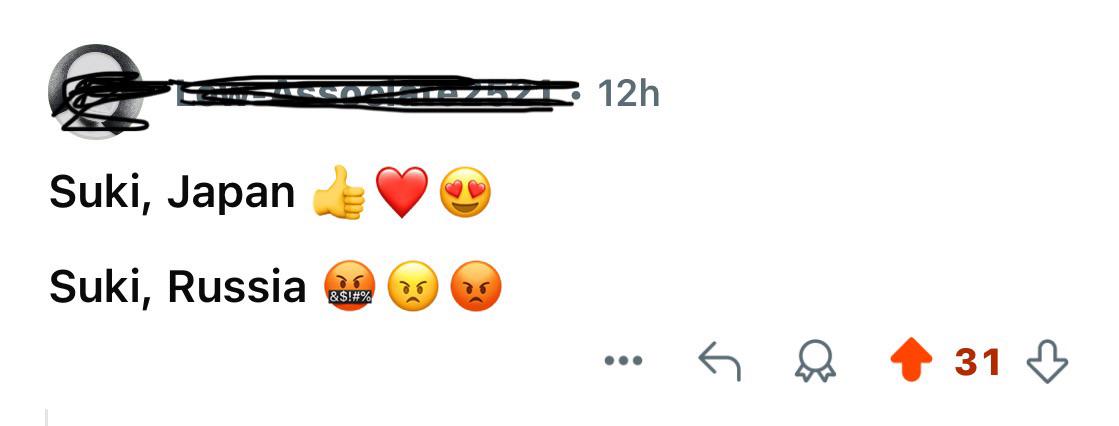Select the 'Suki, Russia' comment text
The width and height of the screenshot is (1119, 426).
[x=178, y=287]
